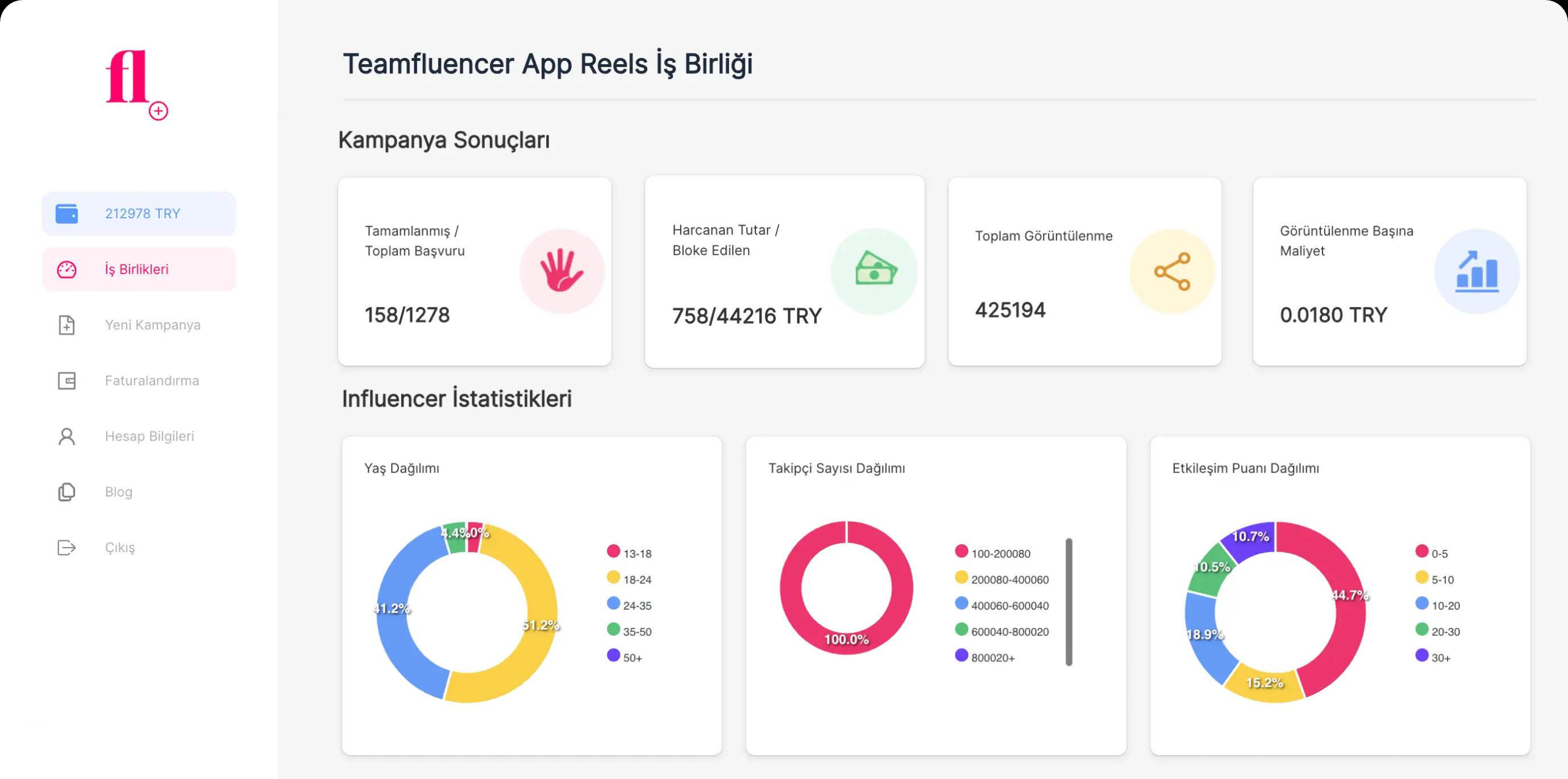Click the new document icon for Yeni Kampanya
This screenshot has height=779, width=1568.
(x=67, y=325)
